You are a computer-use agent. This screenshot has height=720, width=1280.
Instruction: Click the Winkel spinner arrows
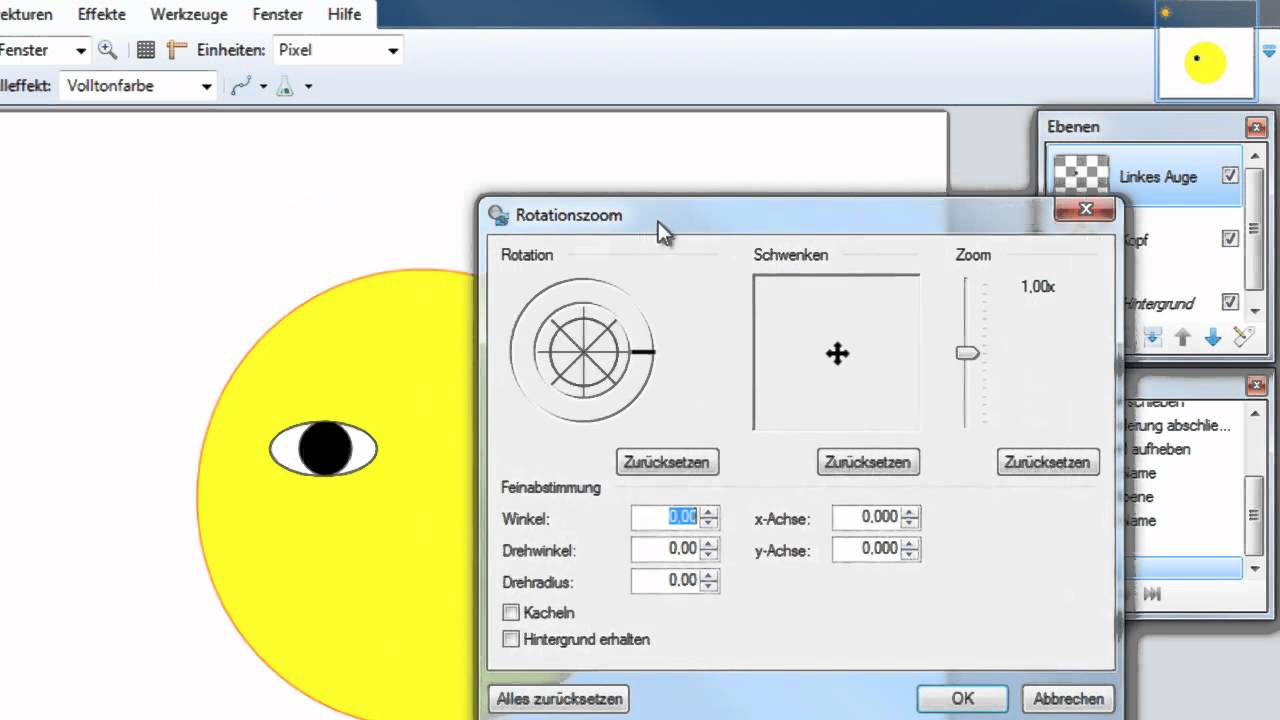(x=709, y=517)
